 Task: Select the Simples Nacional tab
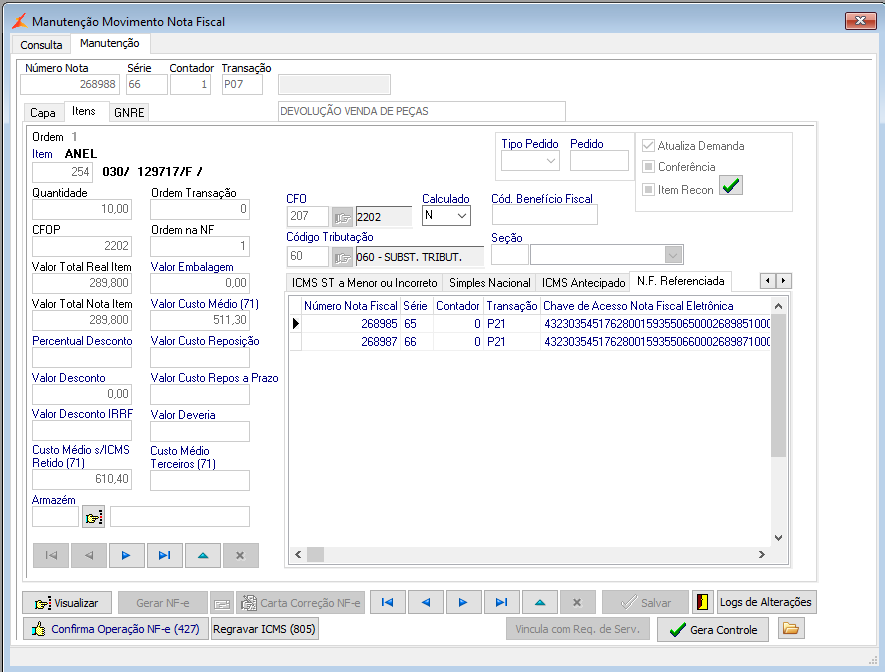488,283
